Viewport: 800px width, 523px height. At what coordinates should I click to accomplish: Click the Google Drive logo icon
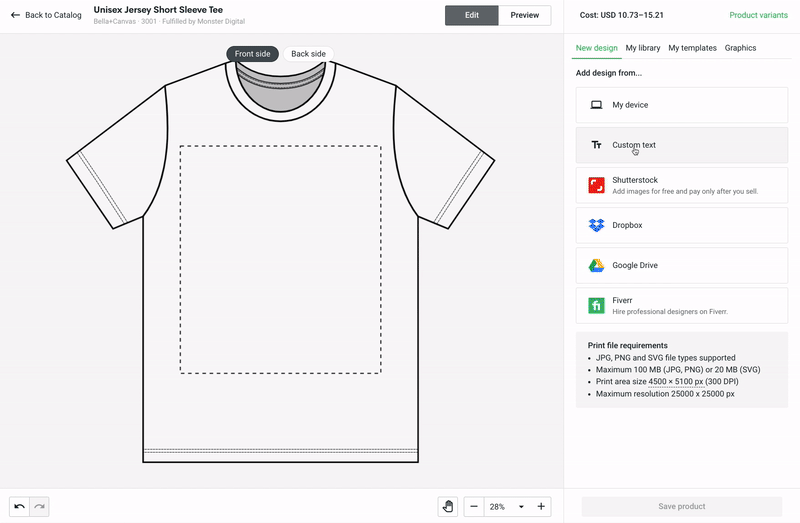click(x=596, y=265)
